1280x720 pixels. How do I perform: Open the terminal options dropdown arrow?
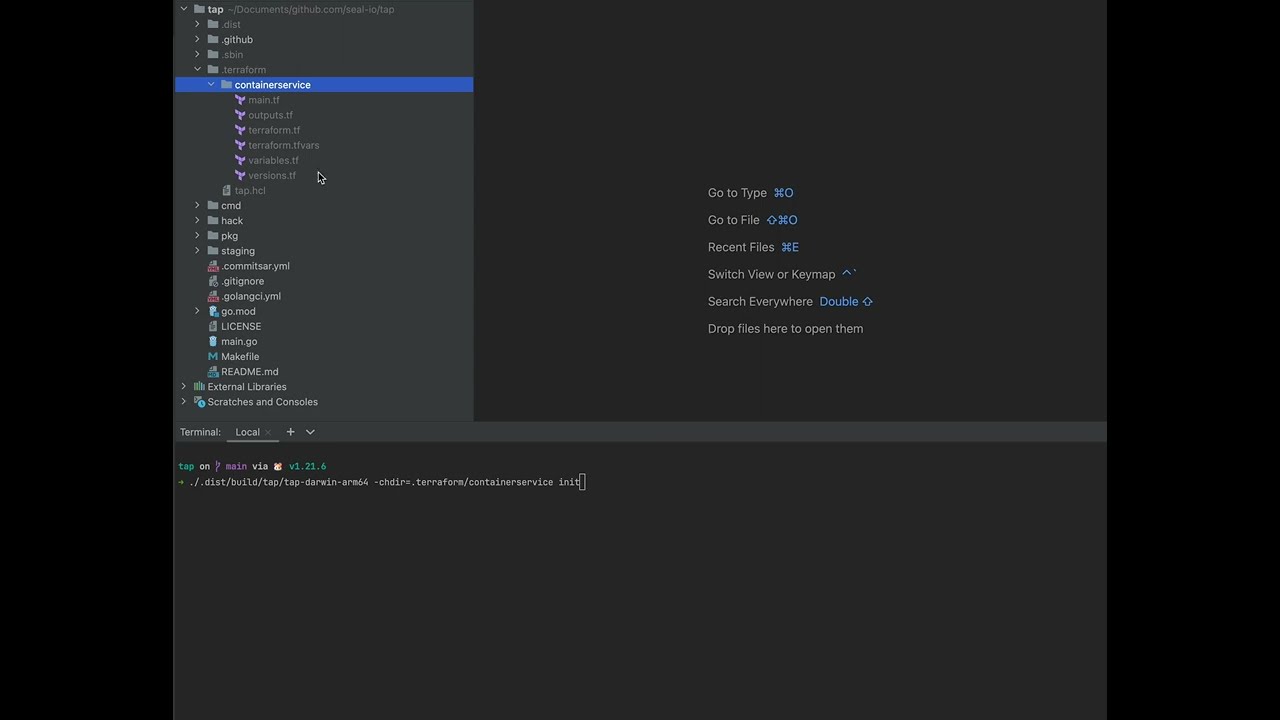pos(310,432)
